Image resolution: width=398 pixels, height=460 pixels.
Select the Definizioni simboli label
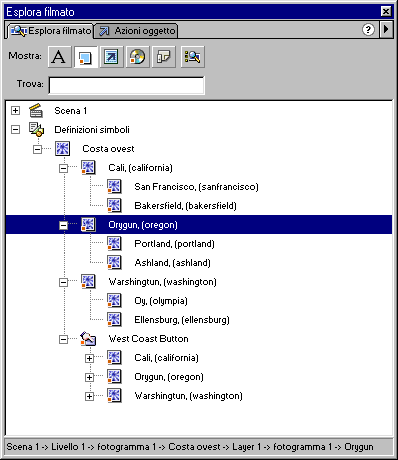(x=92, y=130)
